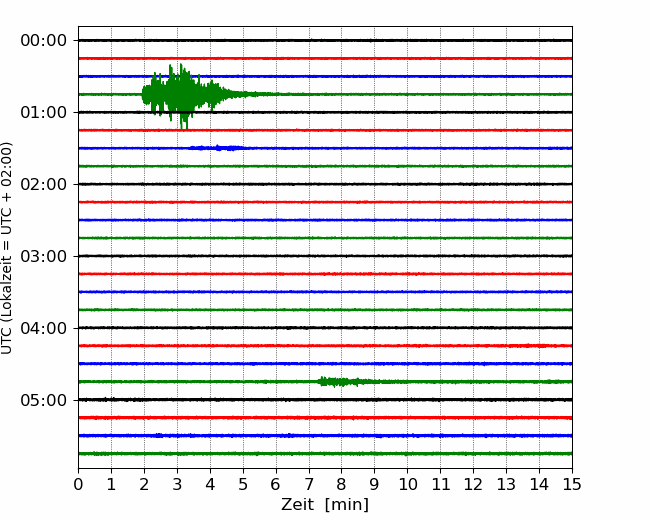Click the x-axis tick label 1
The image size is (650, 520).
111,484
